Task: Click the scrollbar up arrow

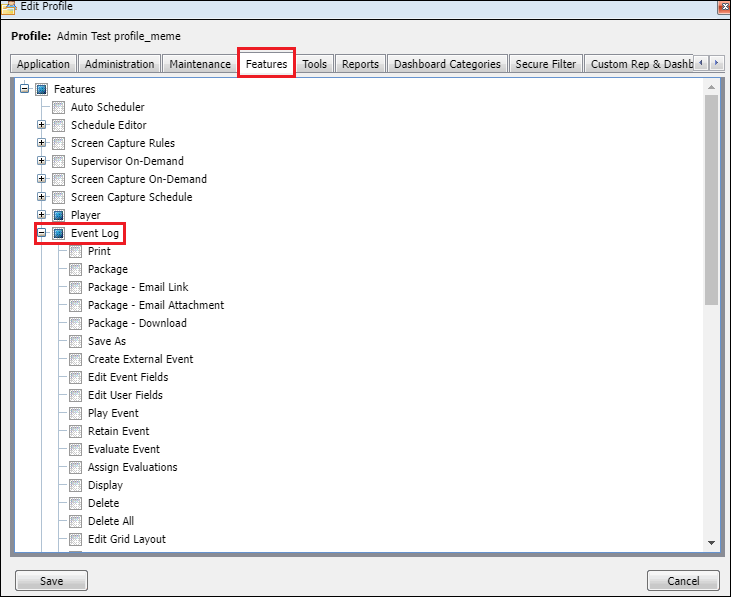Action: tap(711, 87)
